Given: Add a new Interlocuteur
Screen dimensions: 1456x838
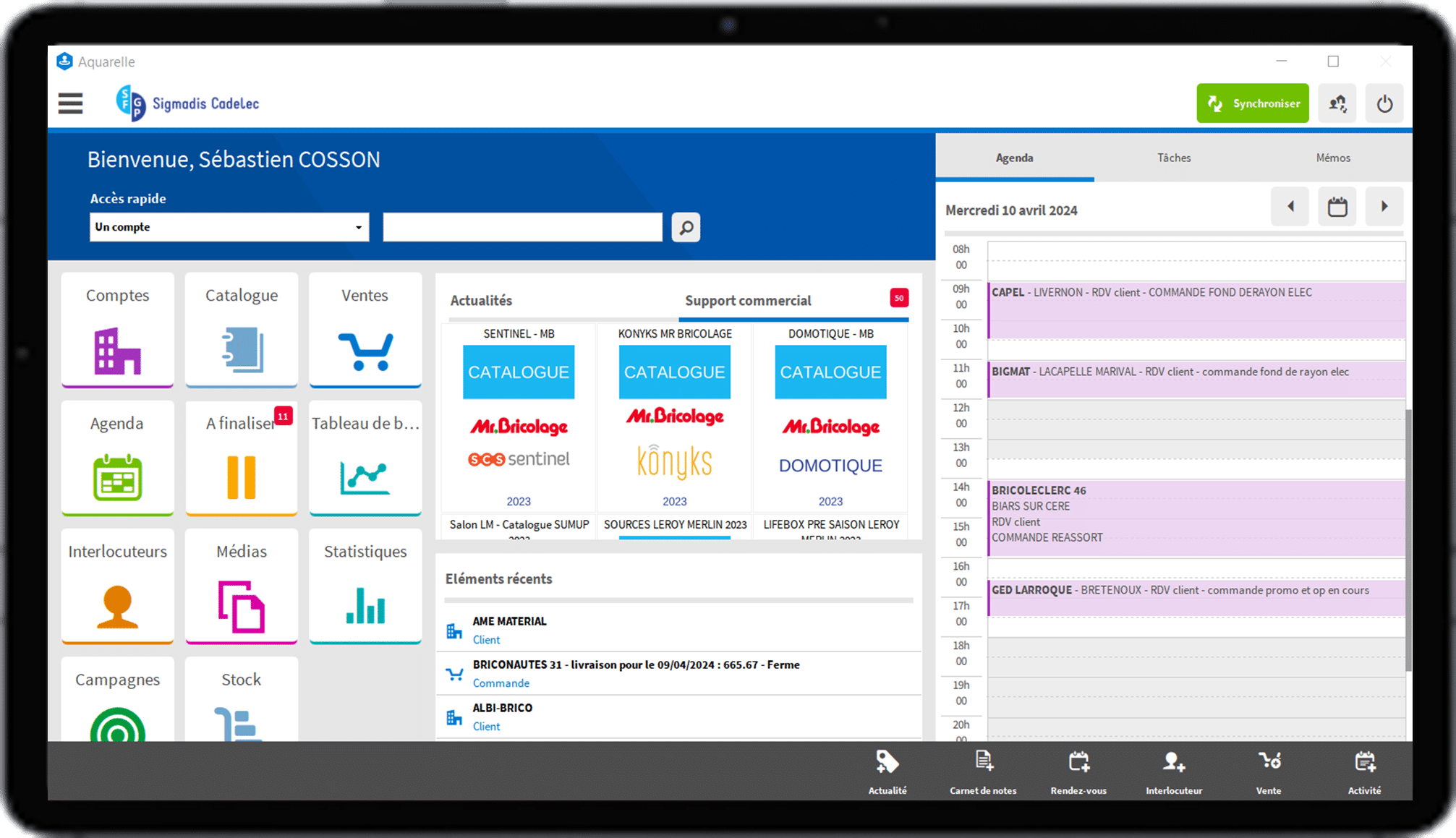Looking at the screenshot, I should point(1174,772).
